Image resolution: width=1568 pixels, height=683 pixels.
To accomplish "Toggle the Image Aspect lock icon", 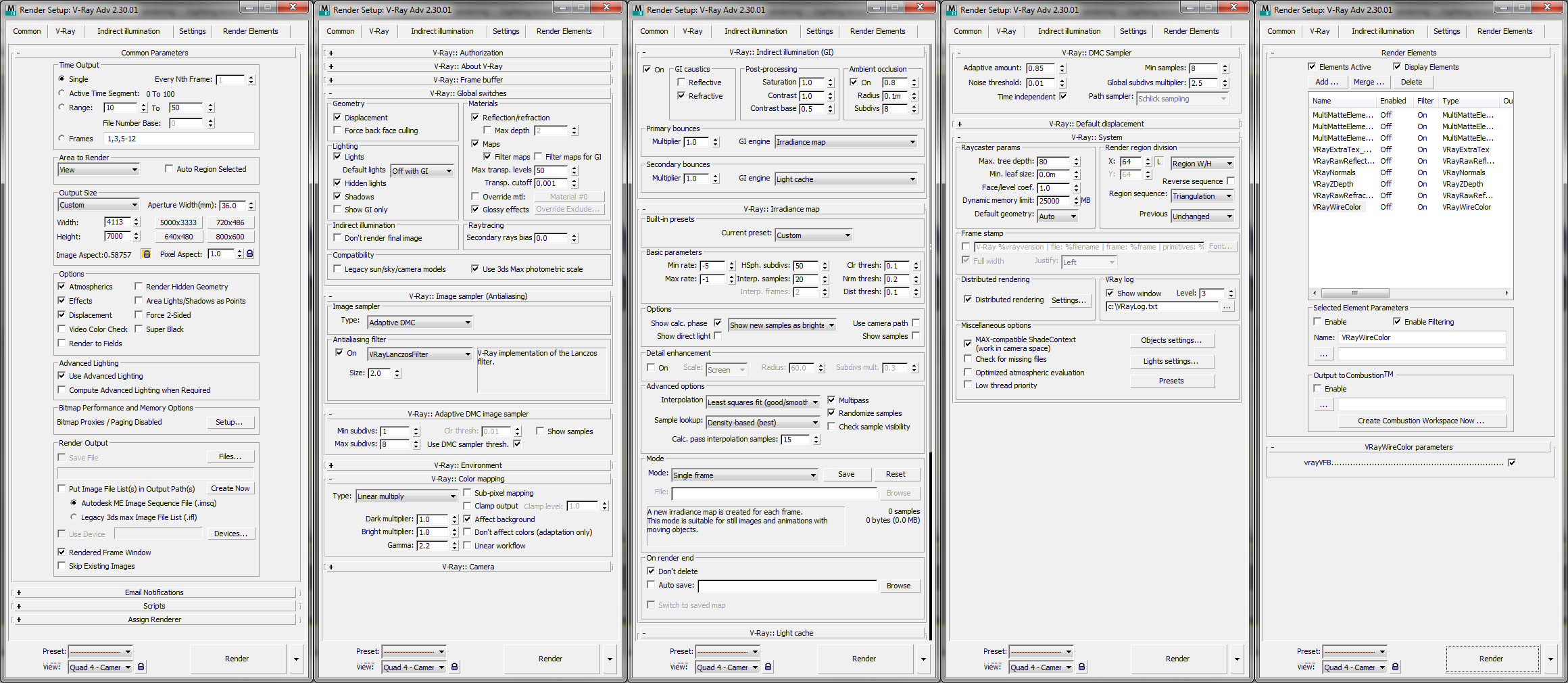I will [x=146, y=254].
